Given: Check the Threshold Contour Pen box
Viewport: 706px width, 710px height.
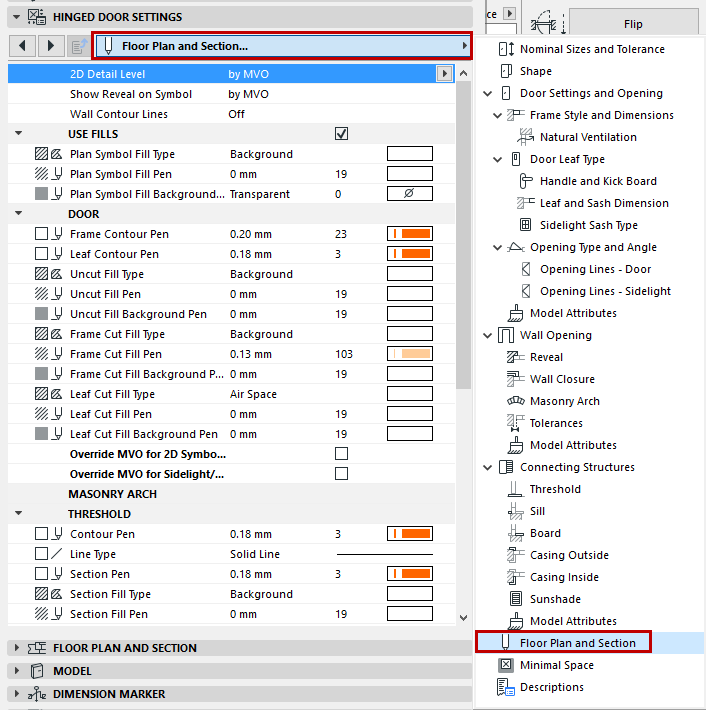Looking at the screenshot, I should click(41, 534).
